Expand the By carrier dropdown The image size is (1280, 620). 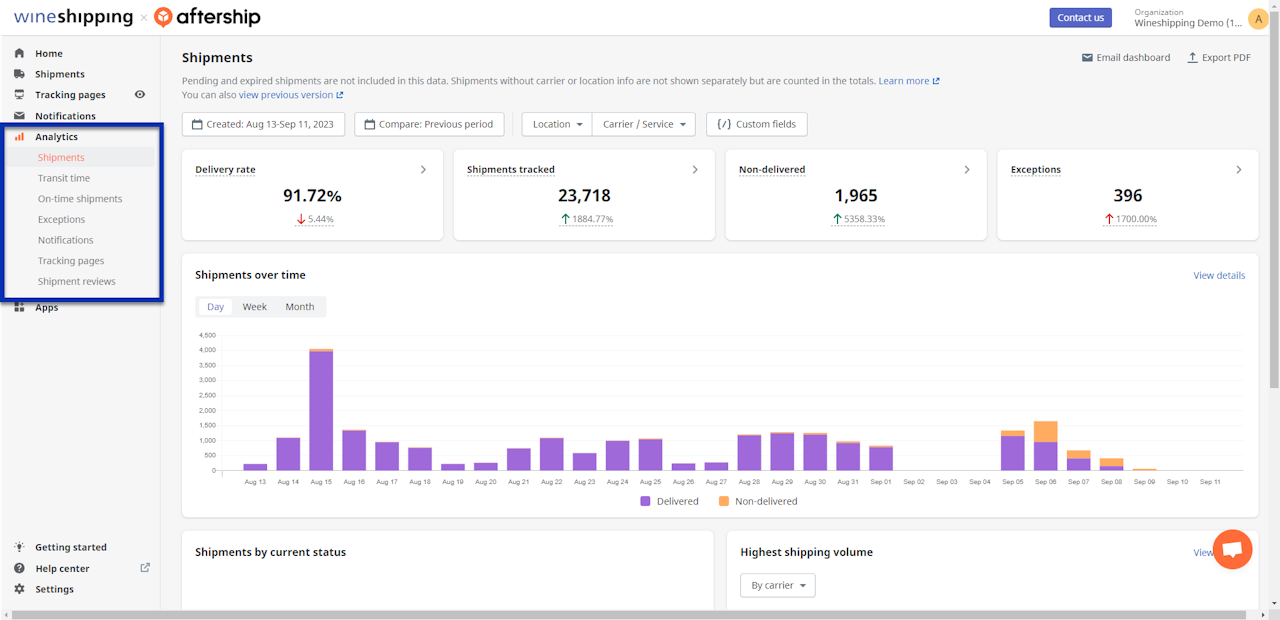click(x=777, y=585)
